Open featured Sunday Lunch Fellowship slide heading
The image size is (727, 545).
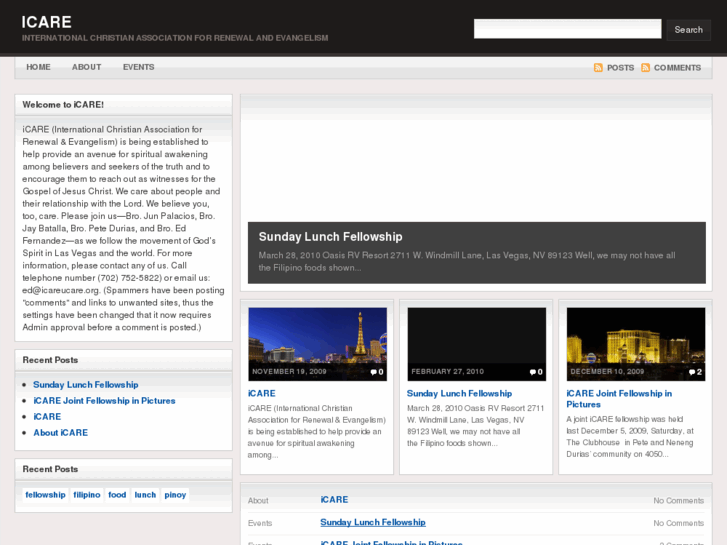pos(331,237)
